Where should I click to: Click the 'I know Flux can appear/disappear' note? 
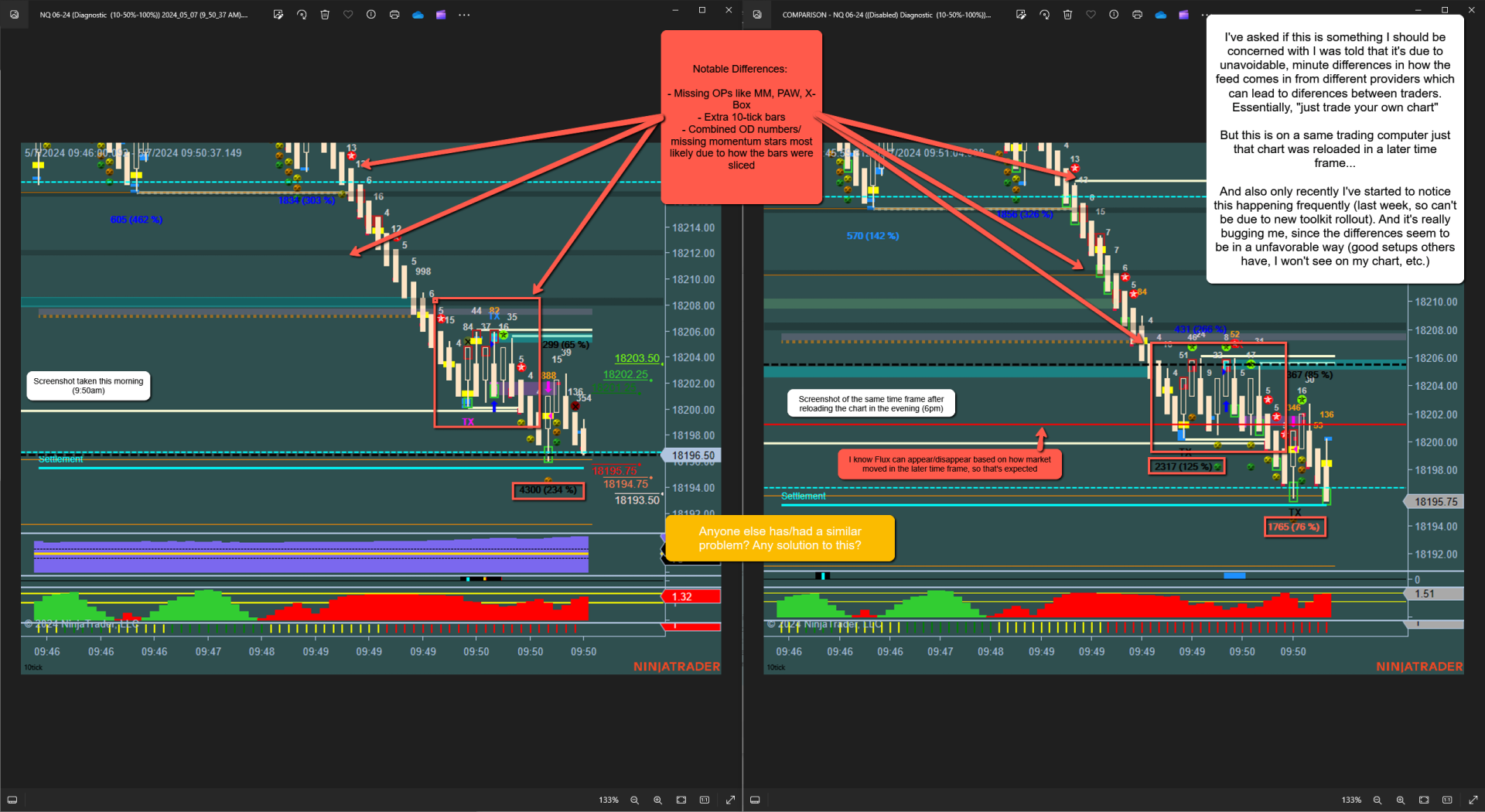(950, 464)
